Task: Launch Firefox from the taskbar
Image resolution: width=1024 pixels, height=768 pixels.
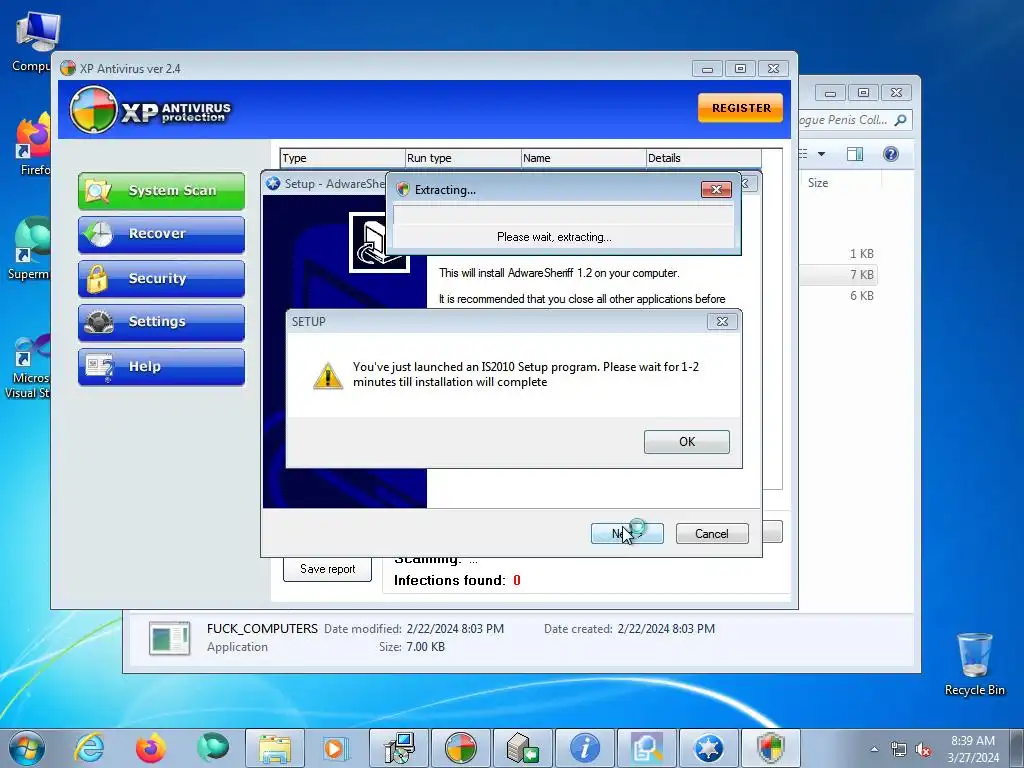Action: coord(150,748)
